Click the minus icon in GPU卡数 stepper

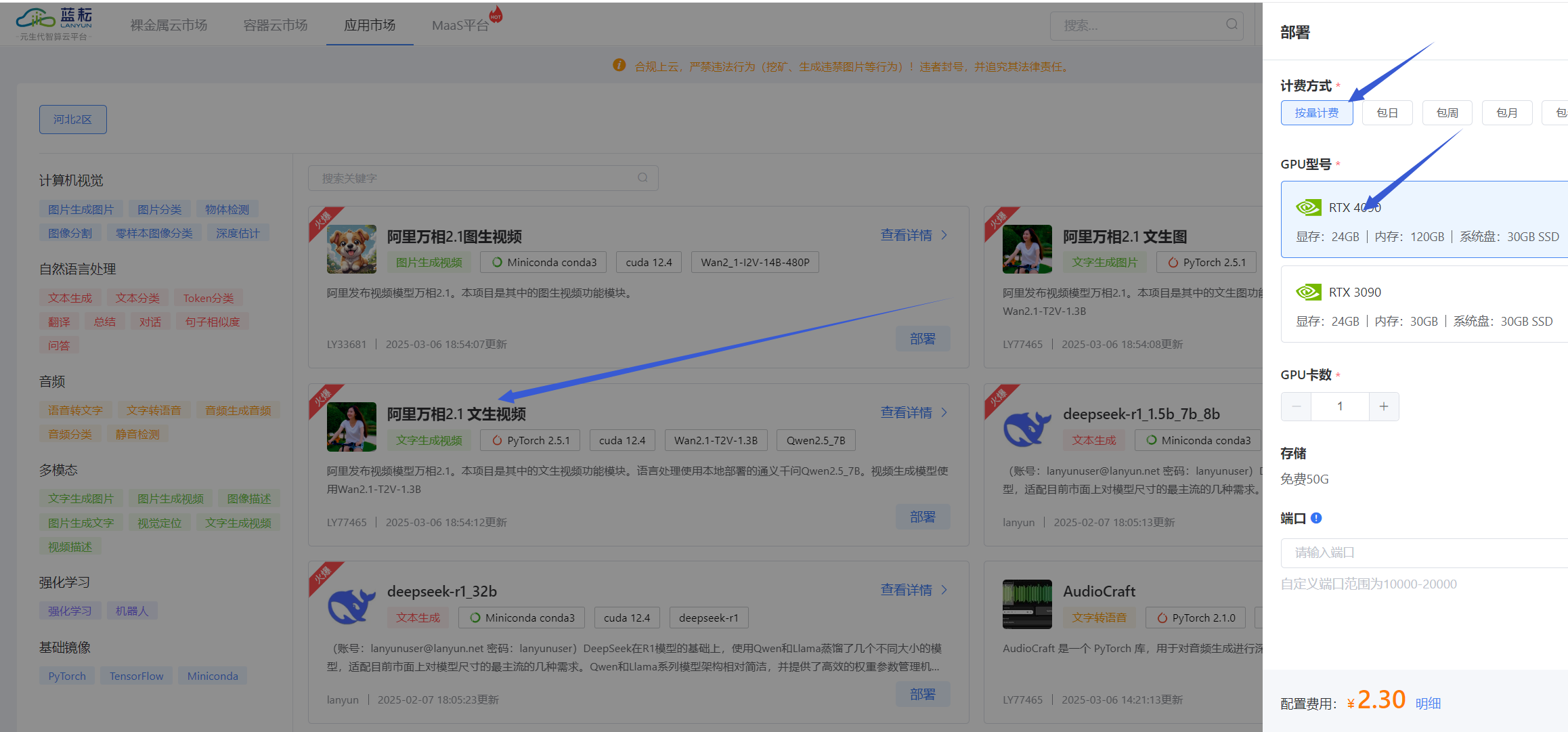[1297, 406]
